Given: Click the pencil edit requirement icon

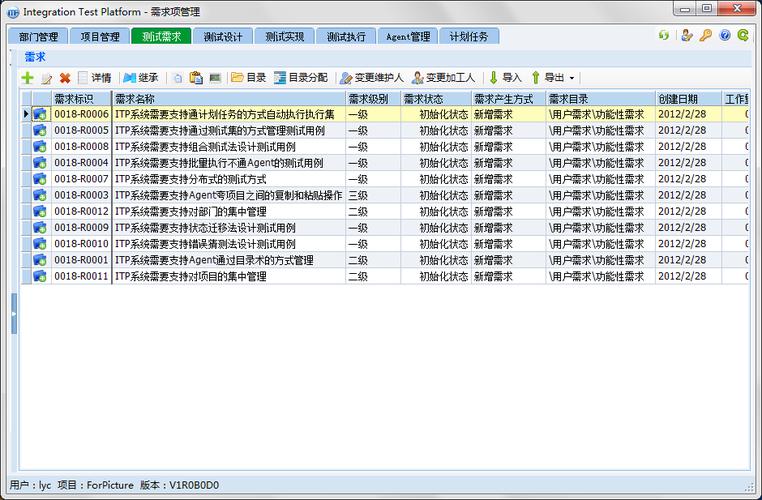Looking at the screenshot, I should 46,78.
